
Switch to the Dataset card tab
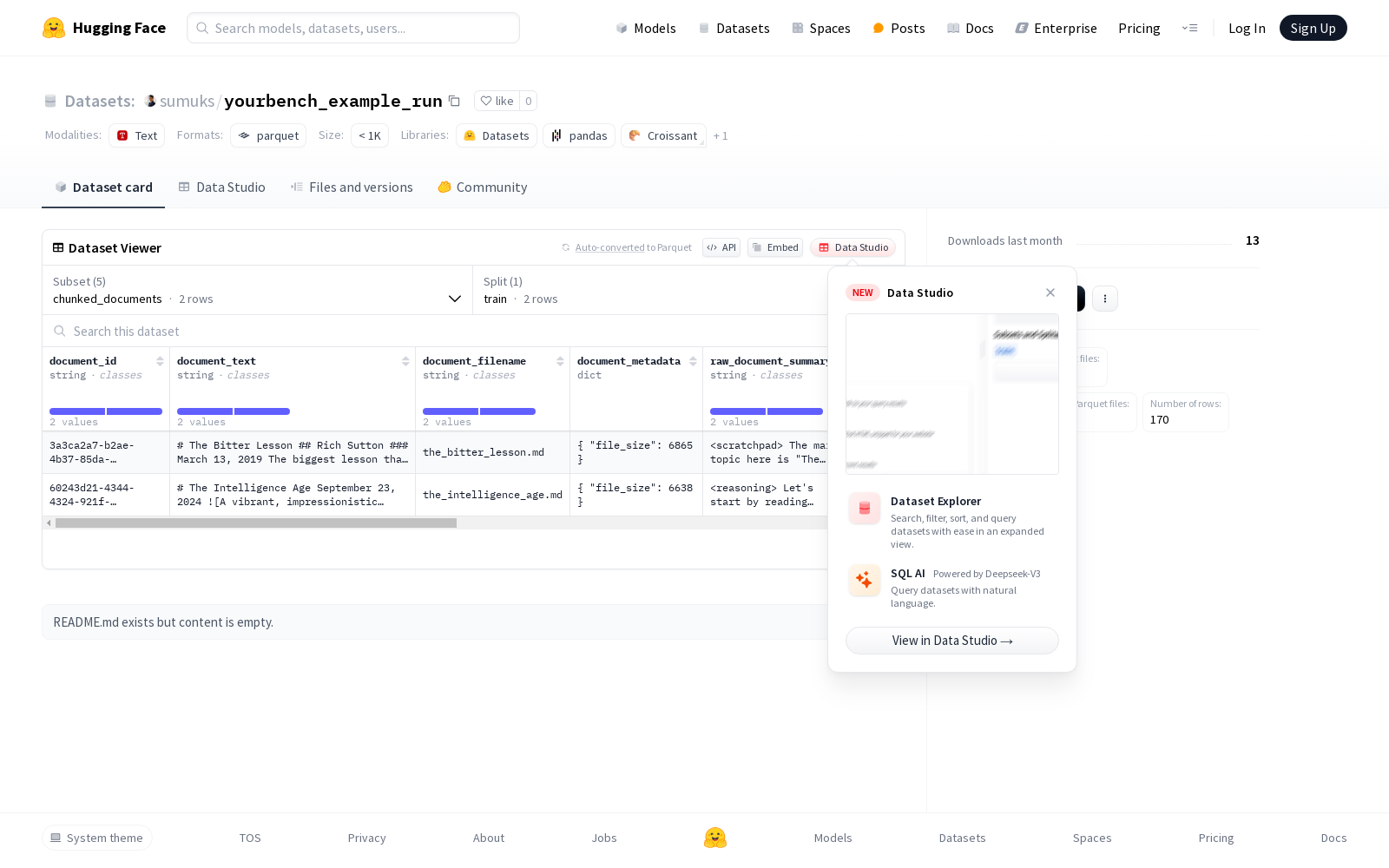coord(103,187)
